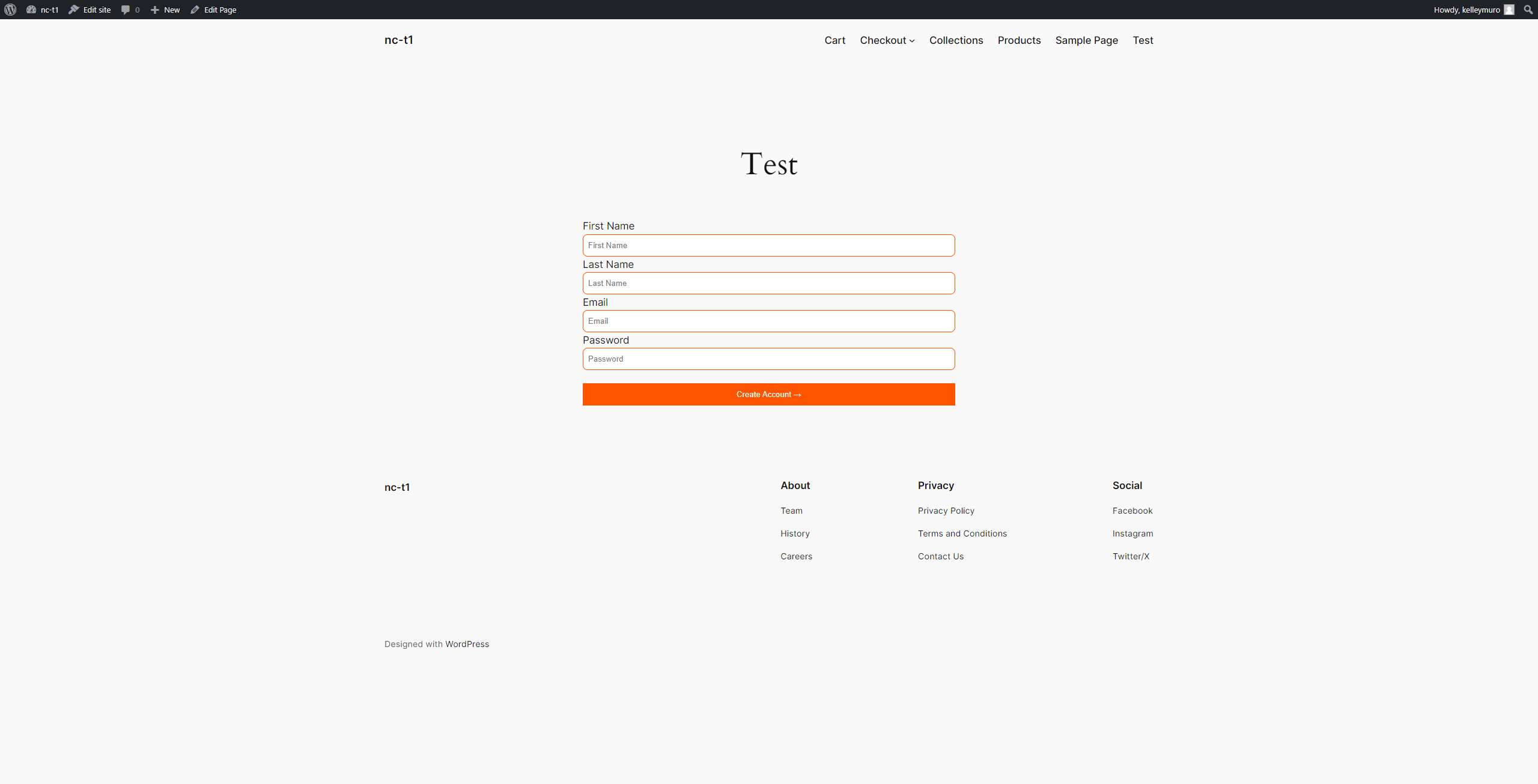This screenshot has height=784, width=1538.
Task: Open the nc-t1 dashboard icon
Action: [x=31, y=10]
